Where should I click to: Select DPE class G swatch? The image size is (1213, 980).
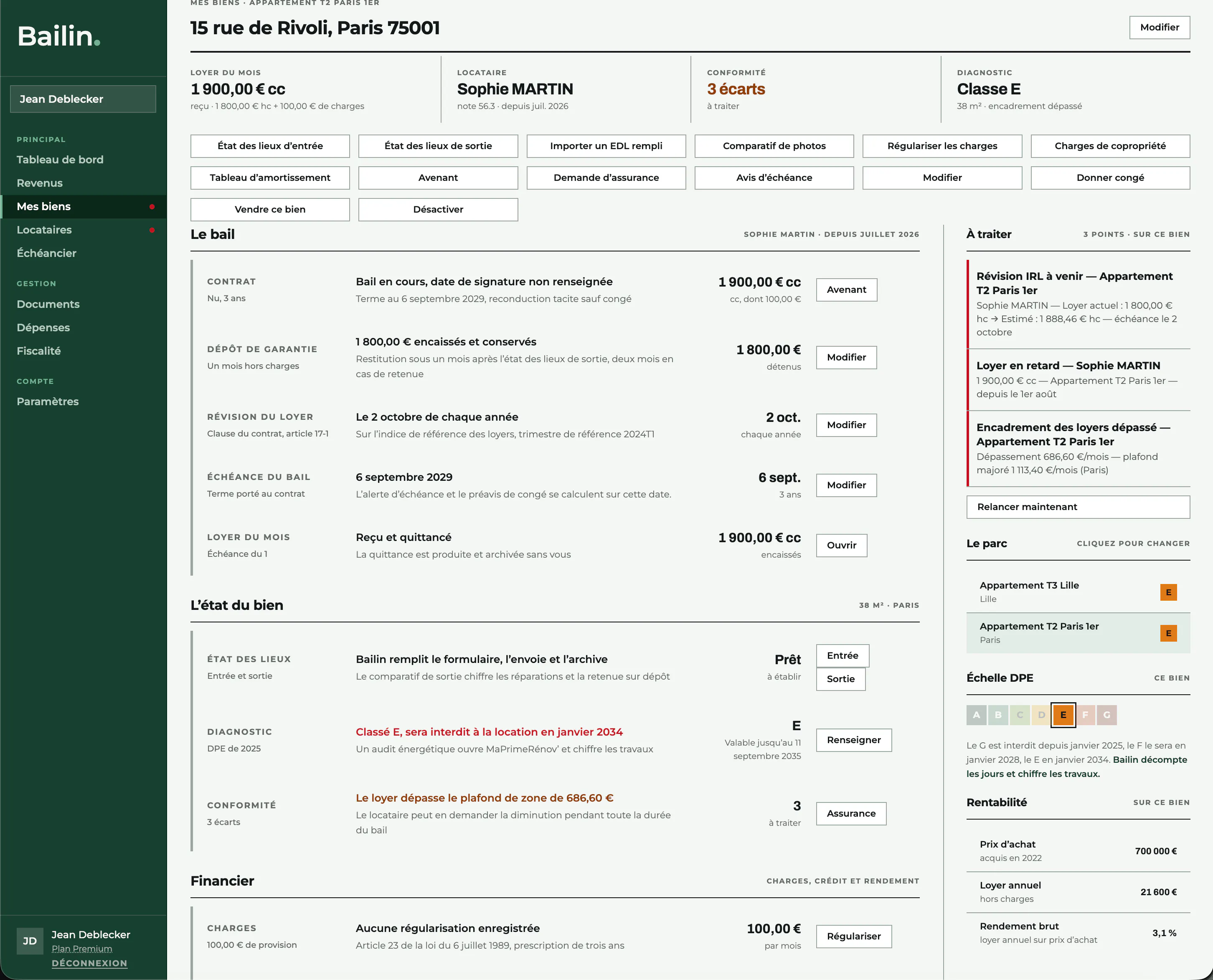point(1106,715)
